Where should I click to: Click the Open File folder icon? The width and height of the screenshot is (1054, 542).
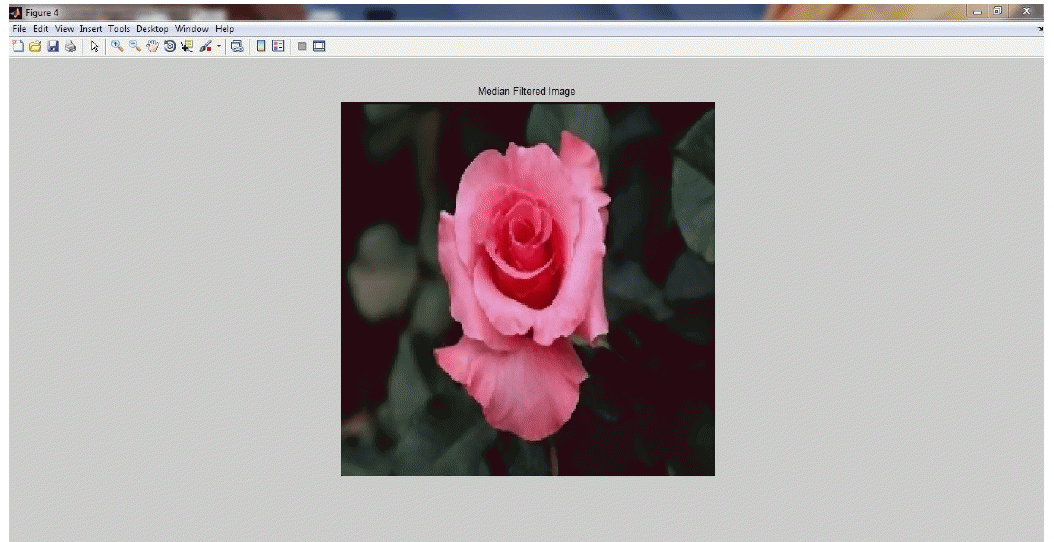pos(35,46)
